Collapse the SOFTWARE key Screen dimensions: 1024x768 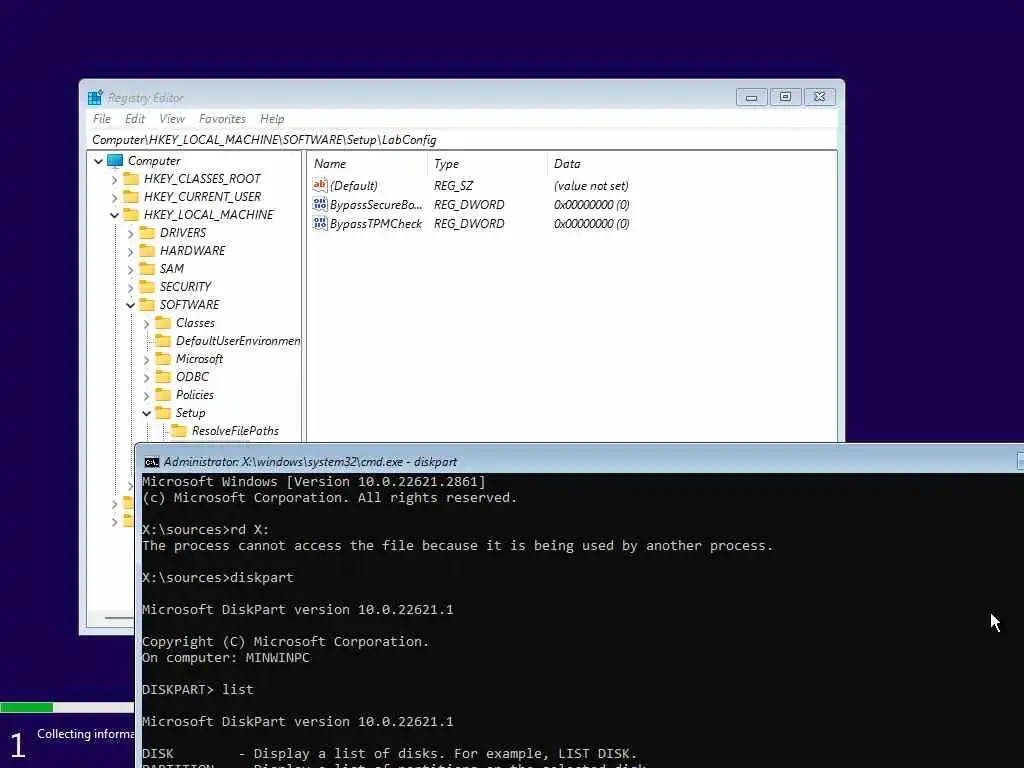[x=130, y=305]
